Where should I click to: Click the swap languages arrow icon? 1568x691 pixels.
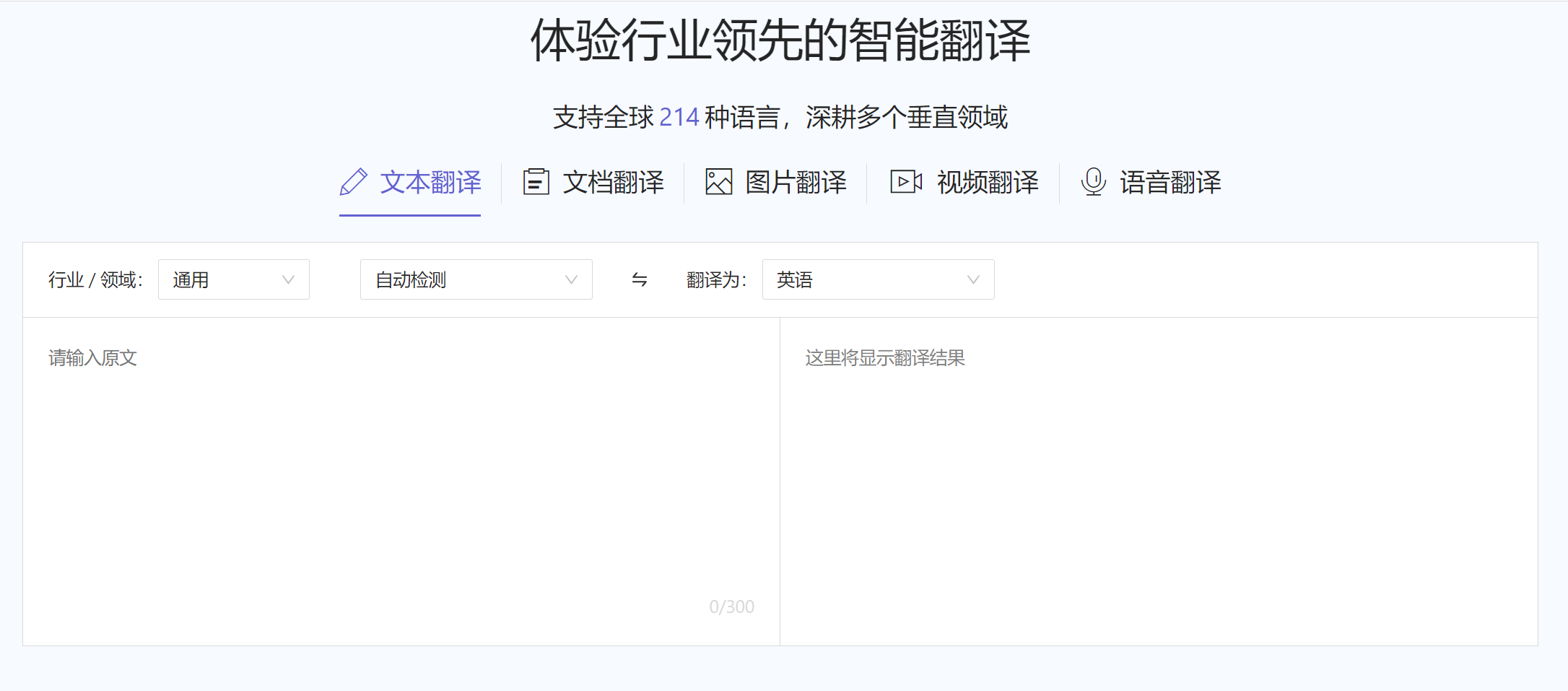click(640, 281)
